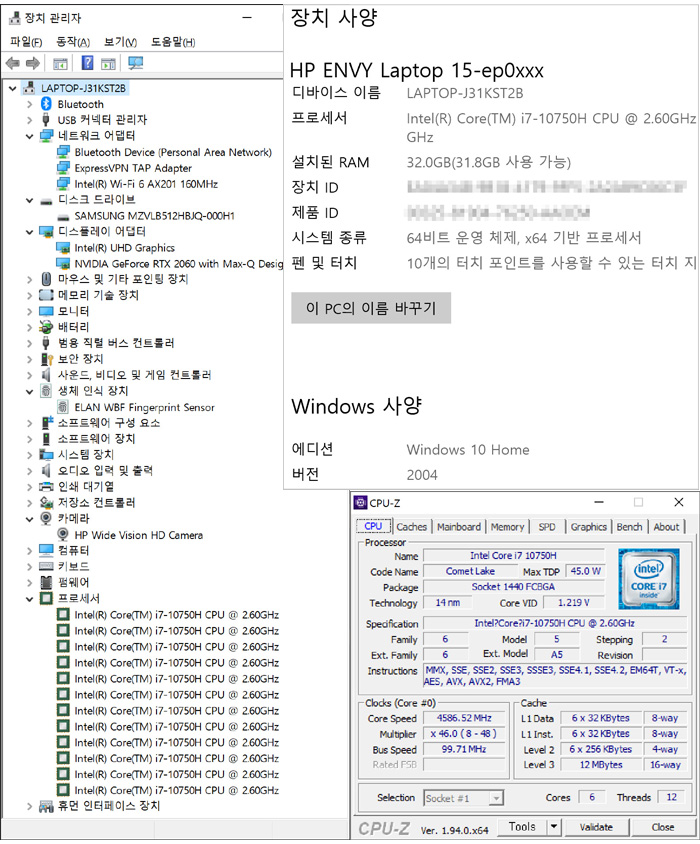The image size is (700, 844).
Task: Click the 프로세서 category icon
Action: point(46,598)
